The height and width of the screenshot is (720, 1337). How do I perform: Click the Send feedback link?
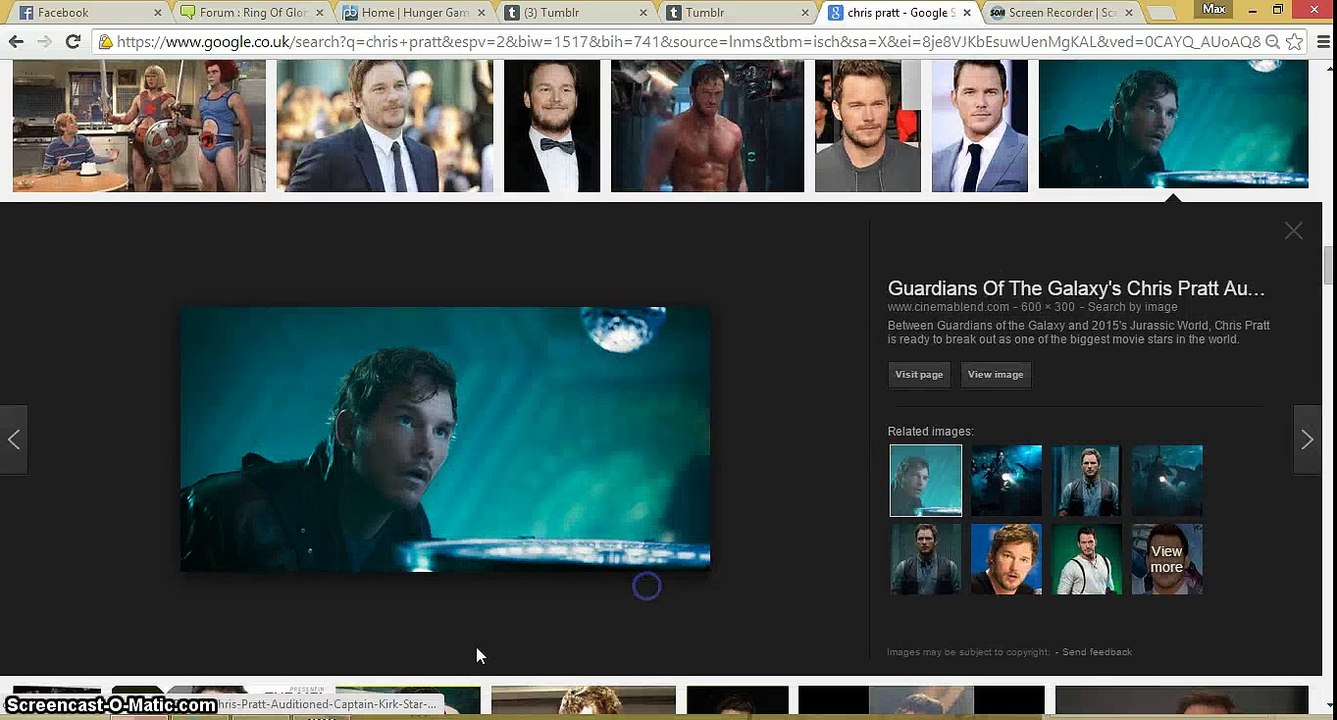1097,652
